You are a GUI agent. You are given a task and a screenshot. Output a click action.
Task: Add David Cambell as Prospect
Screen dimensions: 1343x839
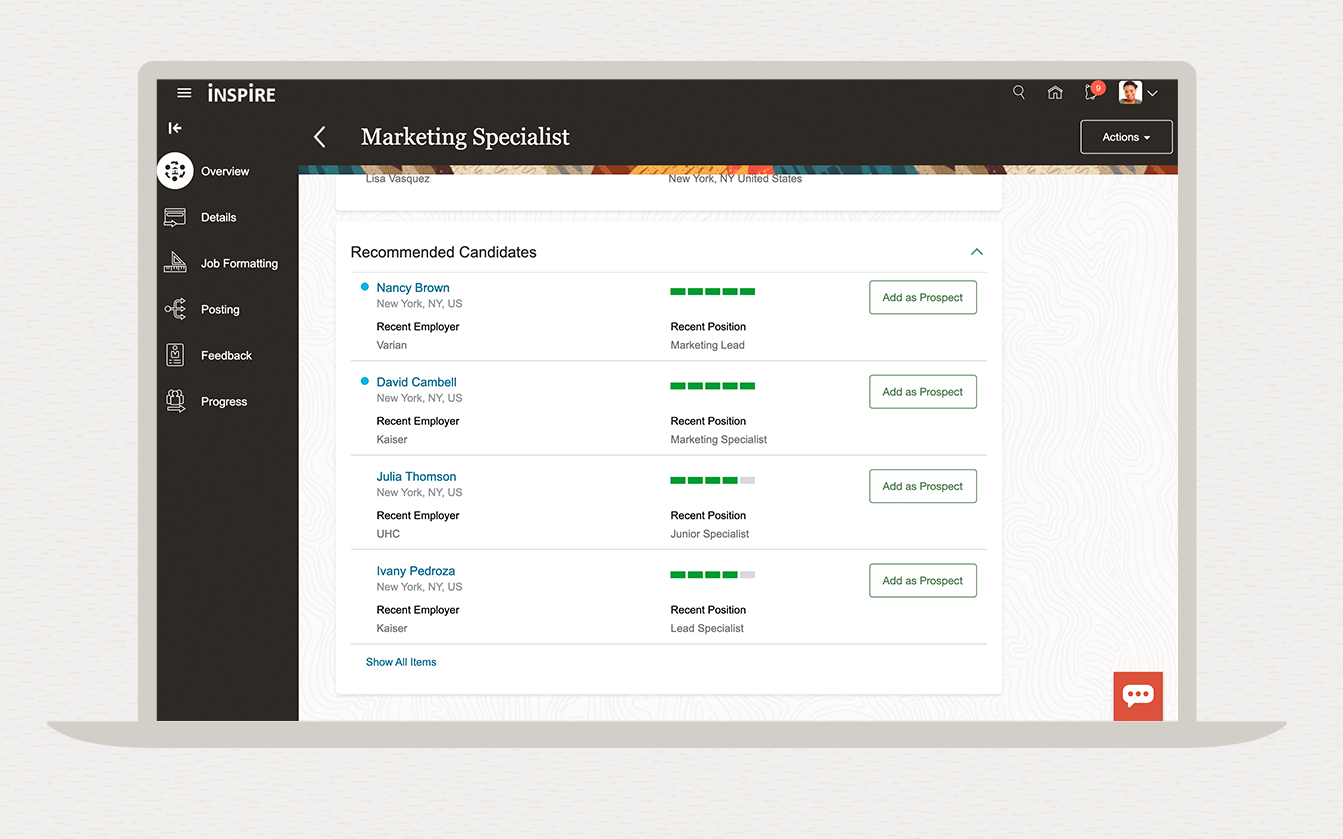coord(922,391)
